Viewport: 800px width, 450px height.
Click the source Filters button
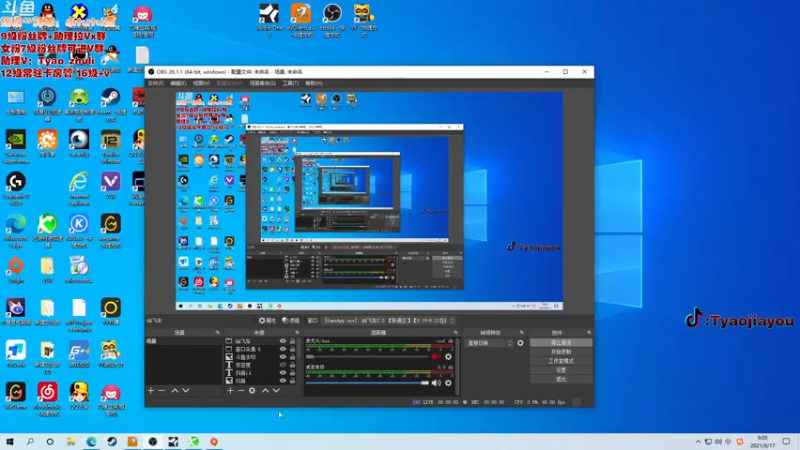(x=291, y=320)
